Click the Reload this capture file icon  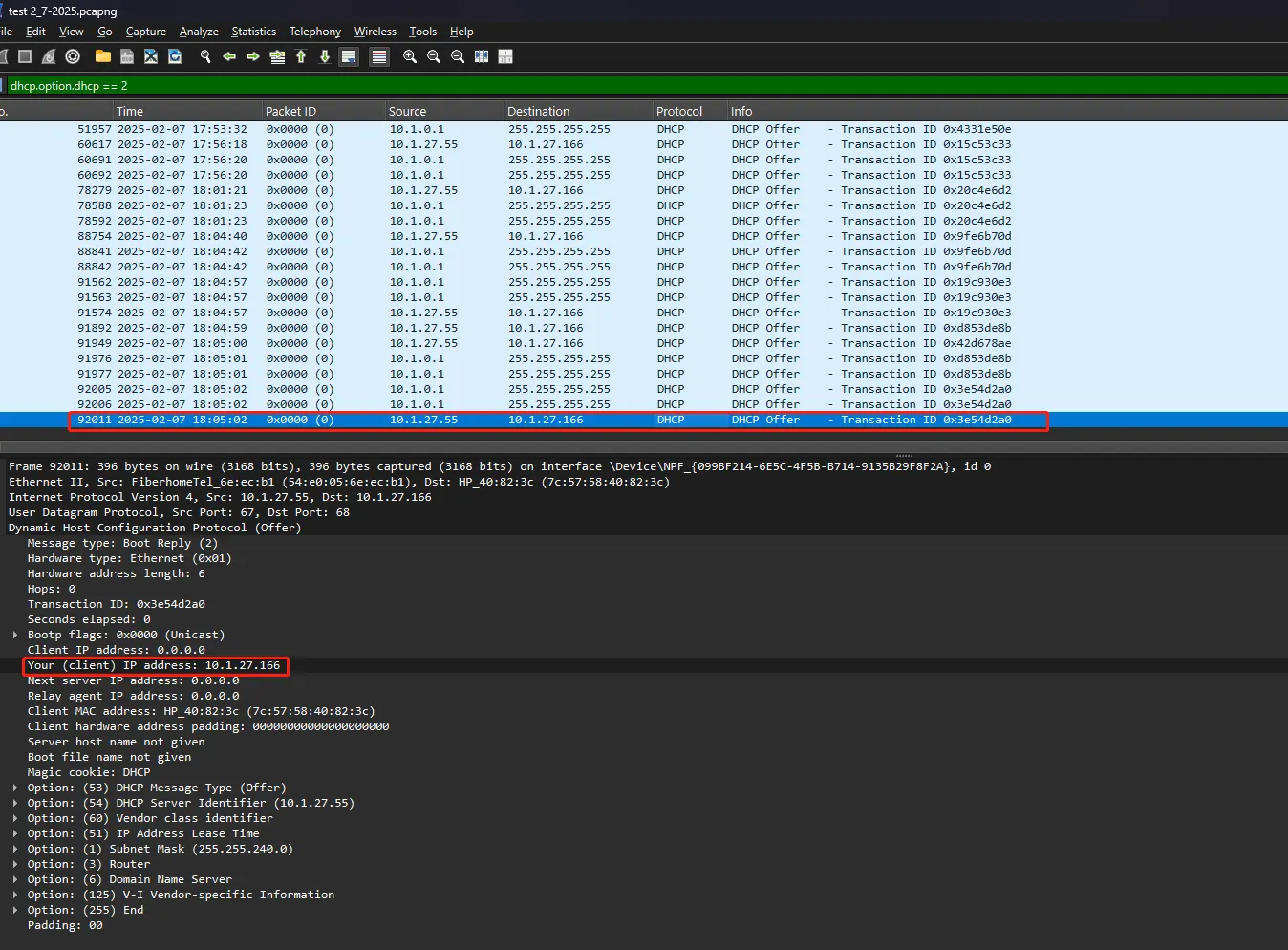pos(174,56)
